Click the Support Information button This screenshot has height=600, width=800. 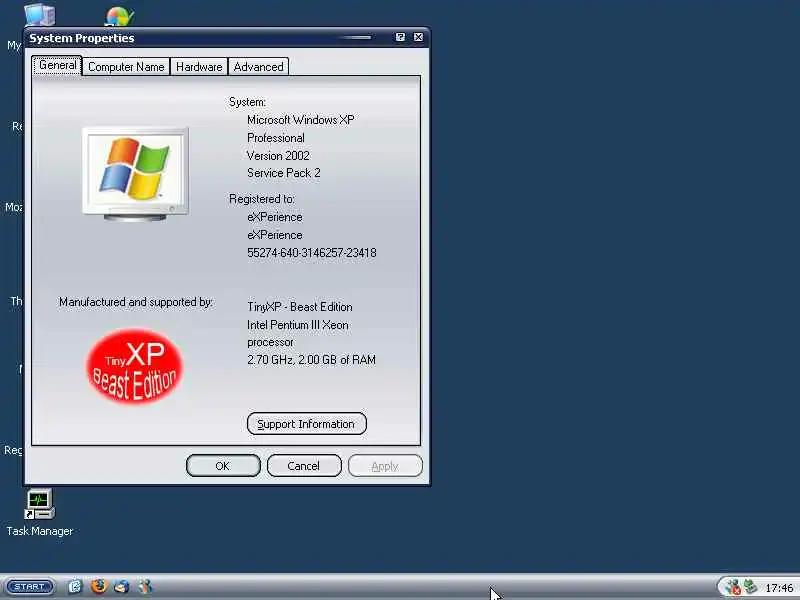point(307,424)
